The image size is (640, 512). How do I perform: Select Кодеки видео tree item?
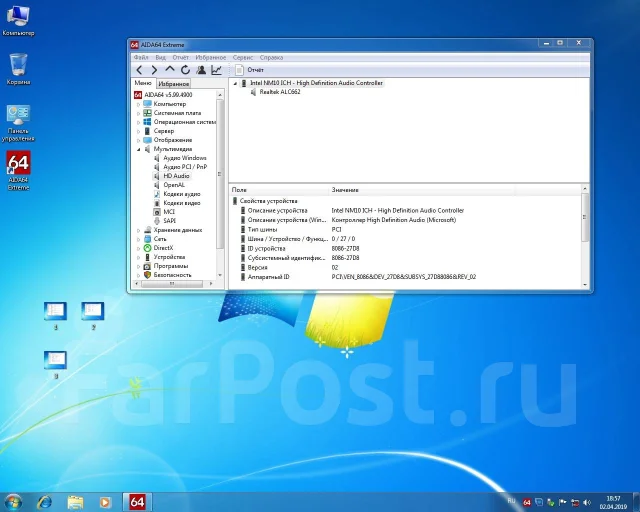177,203
